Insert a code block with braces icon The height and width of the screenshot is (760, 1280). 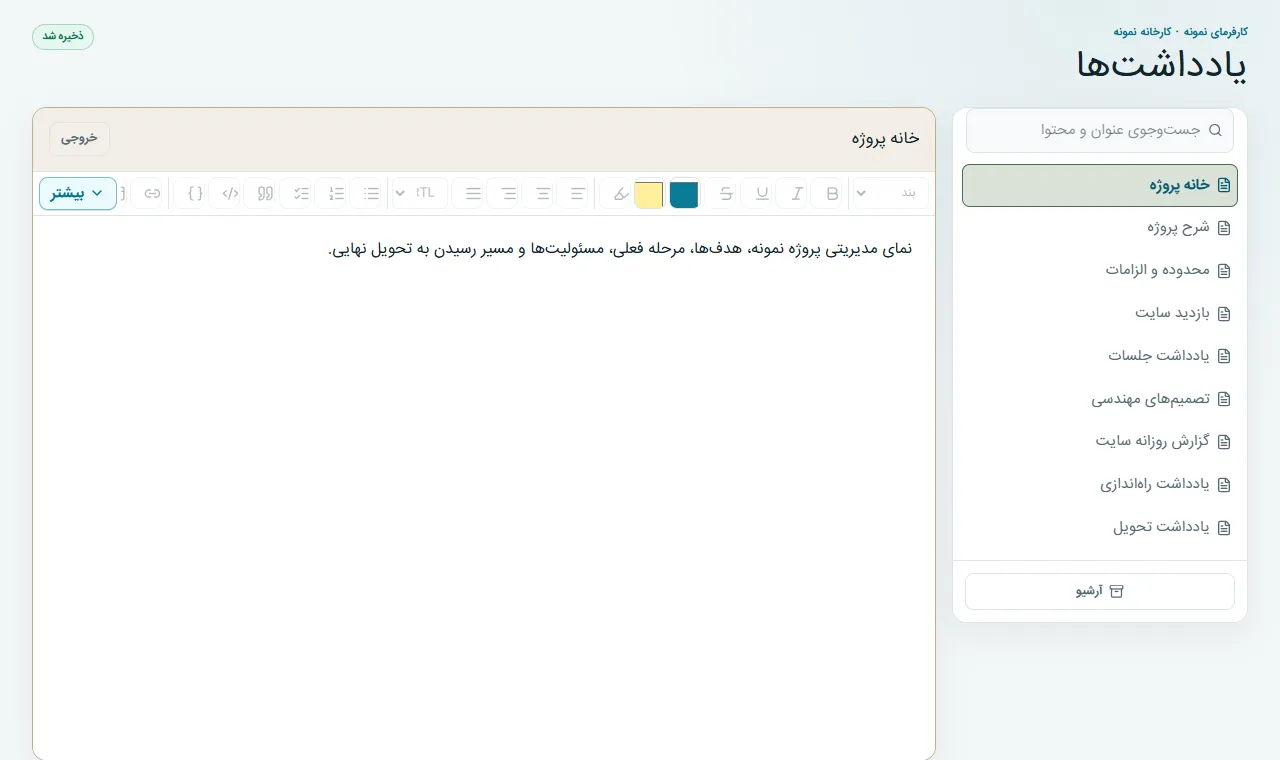(196, 193)
